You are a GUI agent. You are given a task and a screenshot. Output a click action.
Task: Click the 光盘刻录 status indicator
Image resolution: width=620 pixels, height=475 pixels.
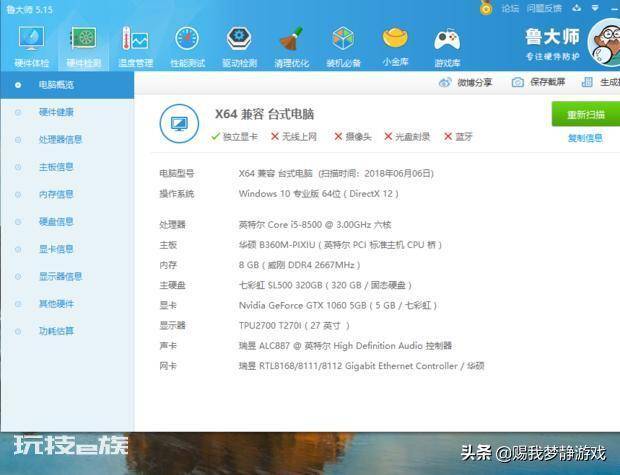tap(407, 137)
